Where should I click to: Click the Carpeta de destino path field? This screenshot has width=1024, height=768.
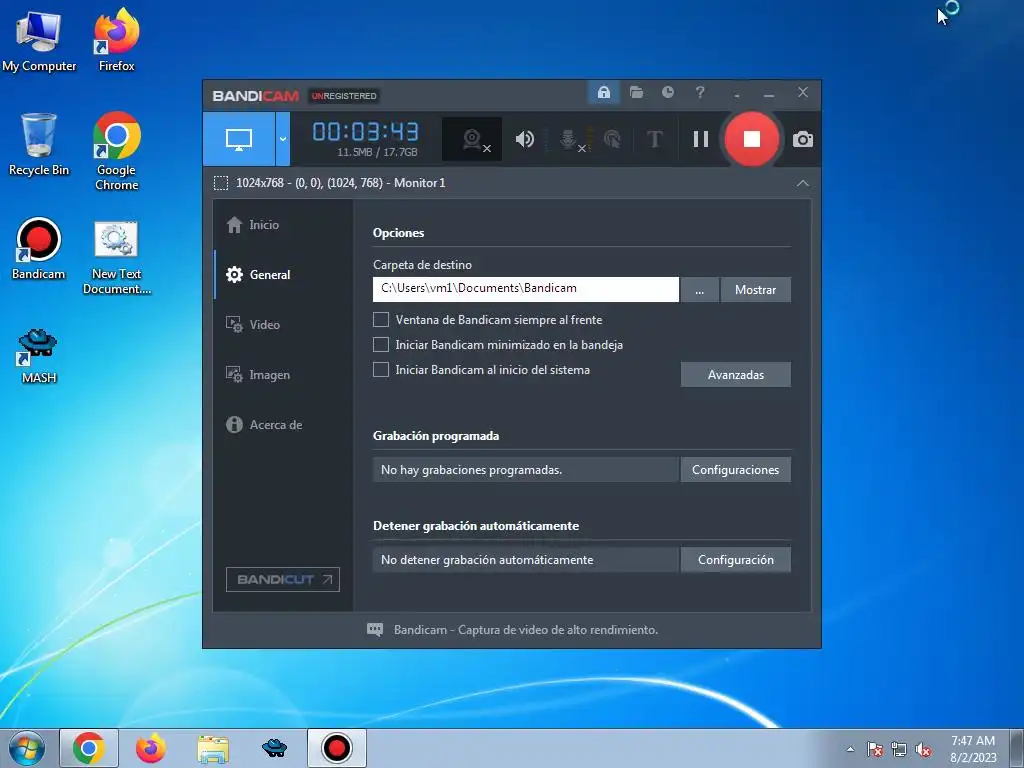pyautogui.click(x=526, y=289)
